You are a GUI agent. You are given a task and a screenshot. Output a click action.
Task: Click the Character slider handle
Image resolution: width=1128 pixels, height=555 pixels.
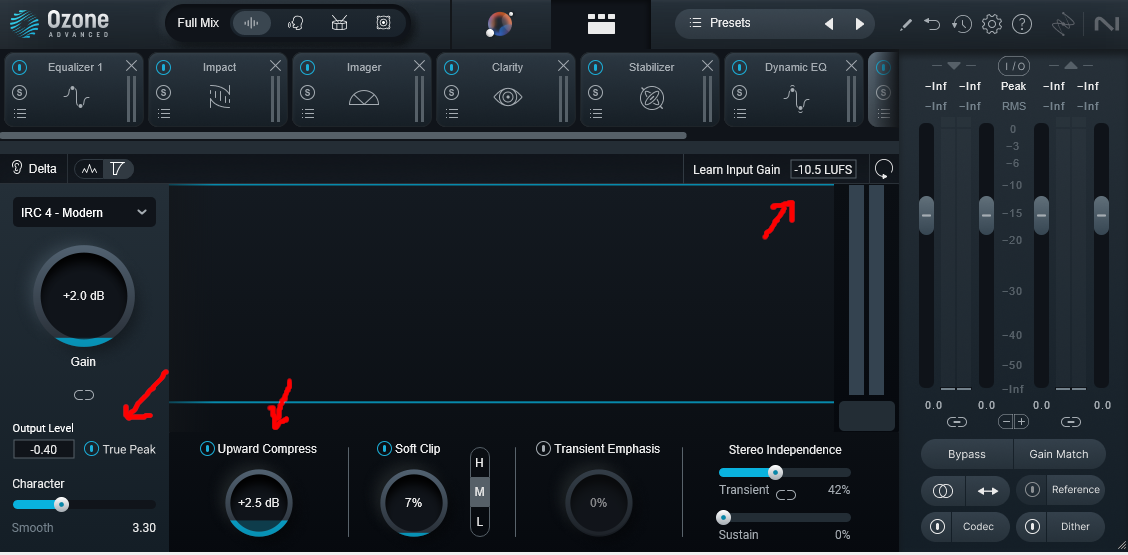pyautogui.click(x=61, y=504)
